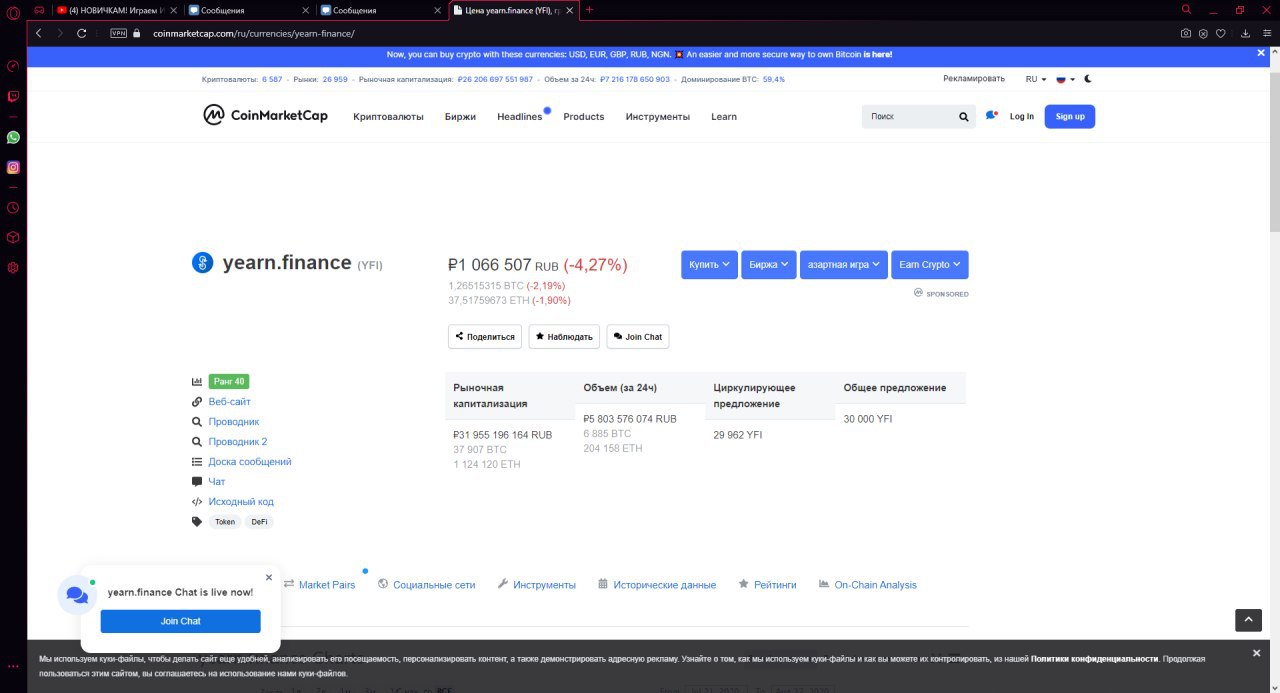Dismiss the blue promo banner
1280x693 pixels.
(x=1261, y=53)
